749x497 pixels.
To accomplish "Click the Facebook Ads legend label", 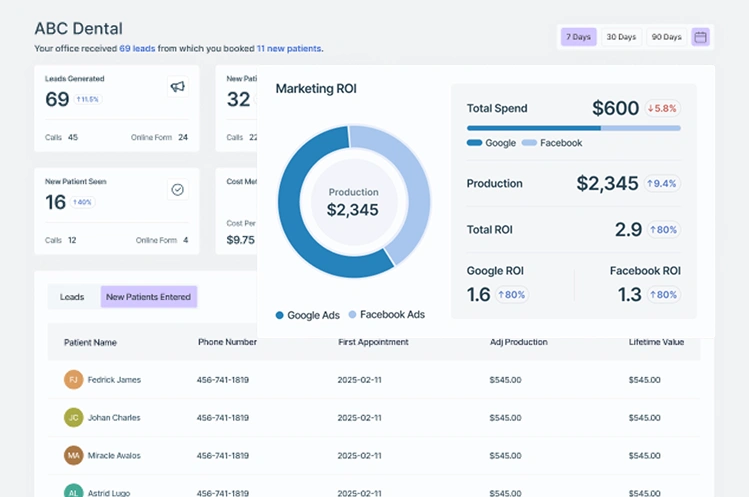I will [x=392, y=315].
